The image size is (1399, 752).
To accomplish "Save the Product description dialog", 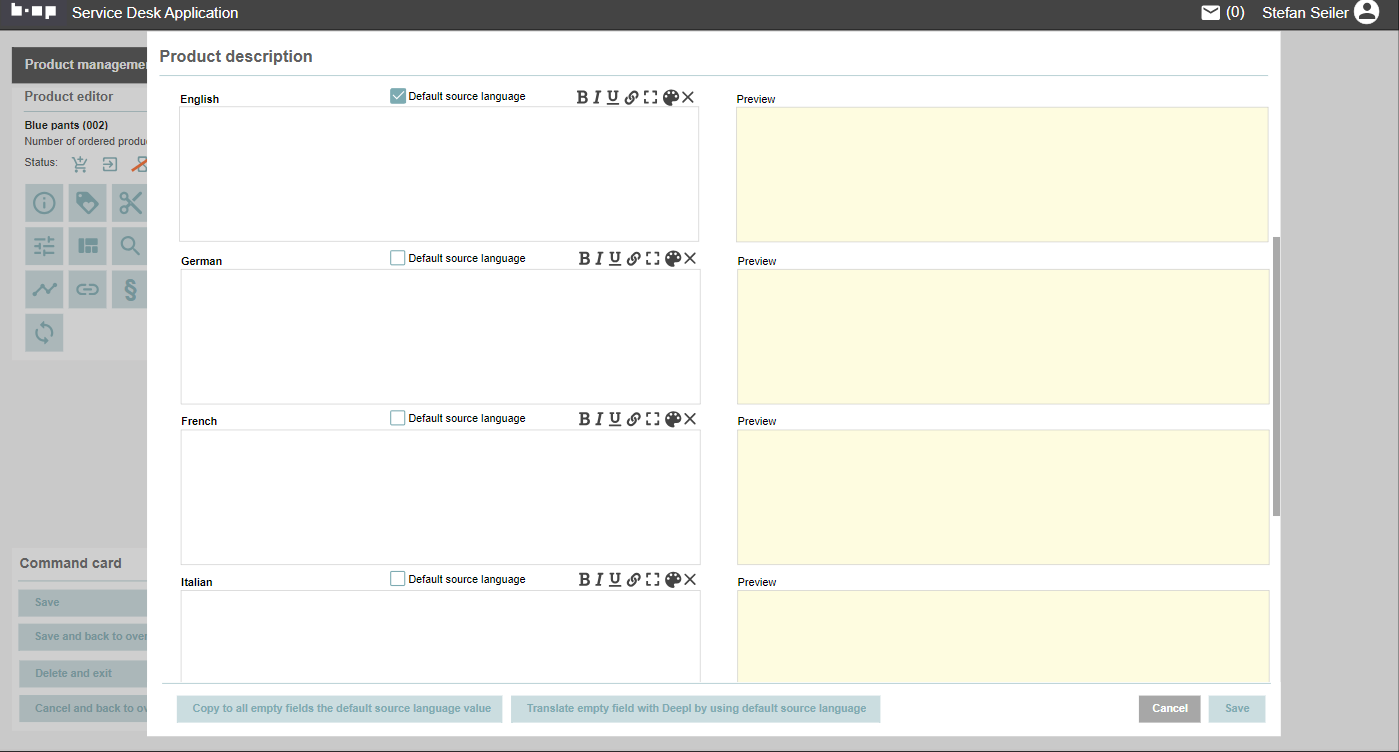I will [x=1237, y=709].
